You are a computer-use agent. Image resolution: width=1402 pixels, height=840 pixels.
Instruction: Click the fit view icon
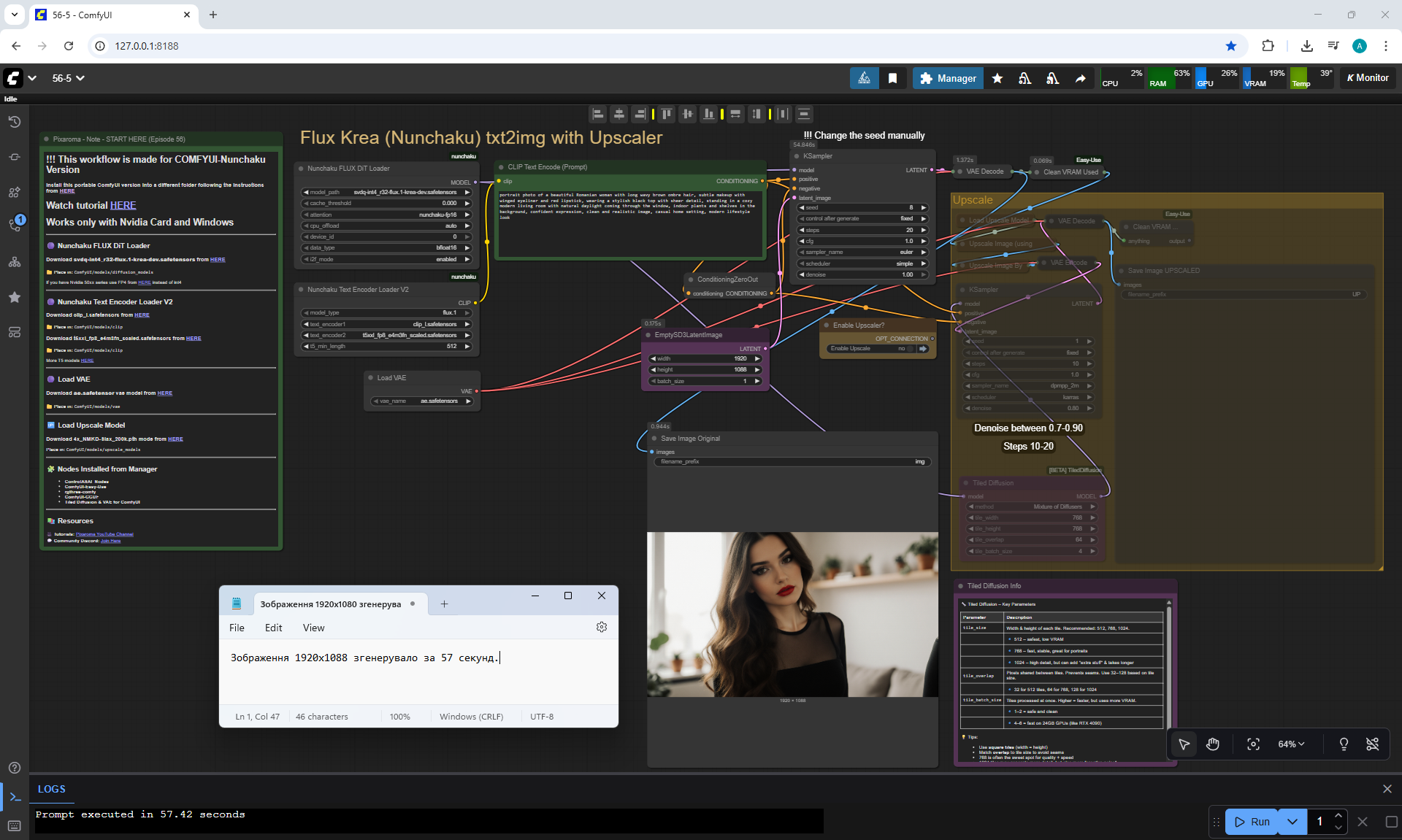click(x=1253, y=744)
